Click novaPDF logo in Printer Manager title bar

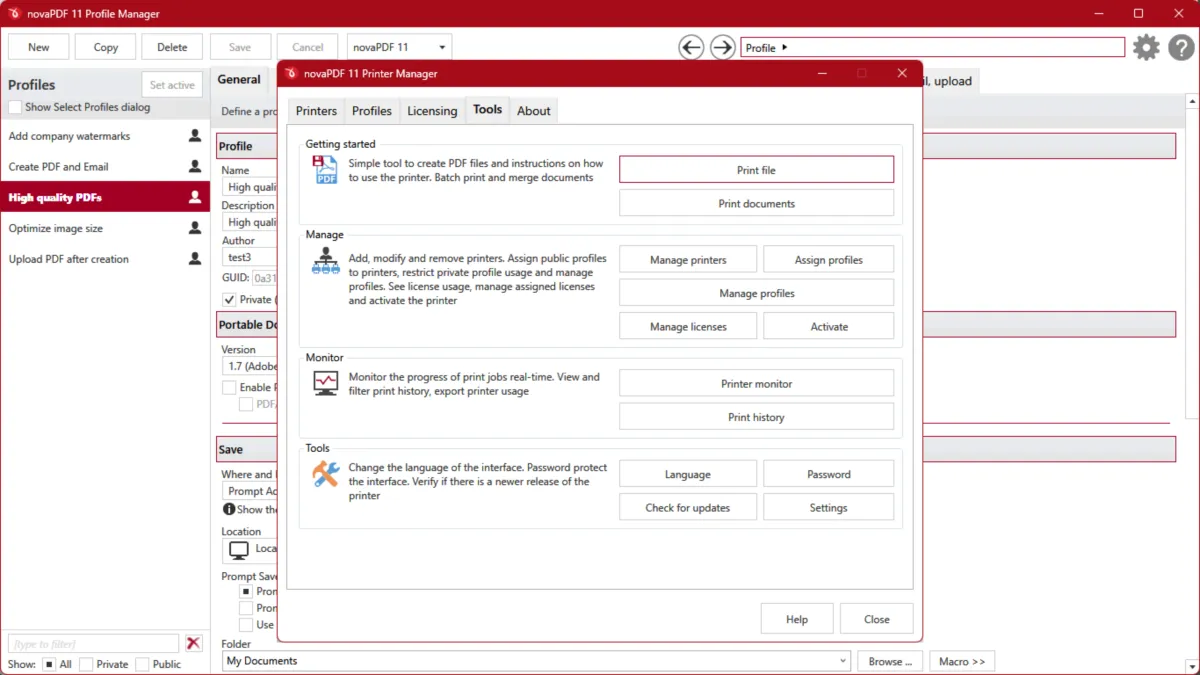(291, 73)
